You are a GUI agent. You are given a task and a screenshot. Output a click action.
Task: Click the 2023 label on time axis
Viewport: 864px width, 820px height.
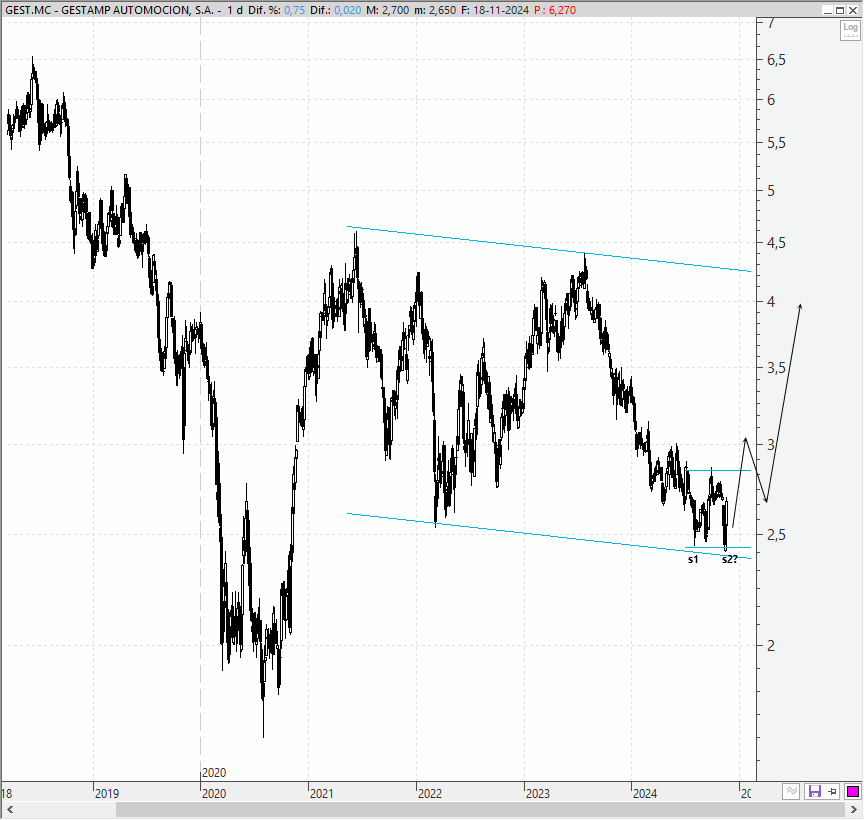click(x=538, y=794)
